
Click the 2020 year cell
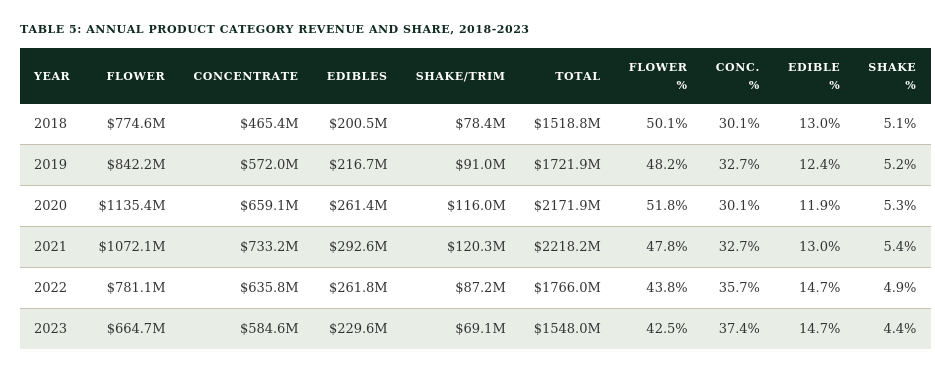click(50, 206)
